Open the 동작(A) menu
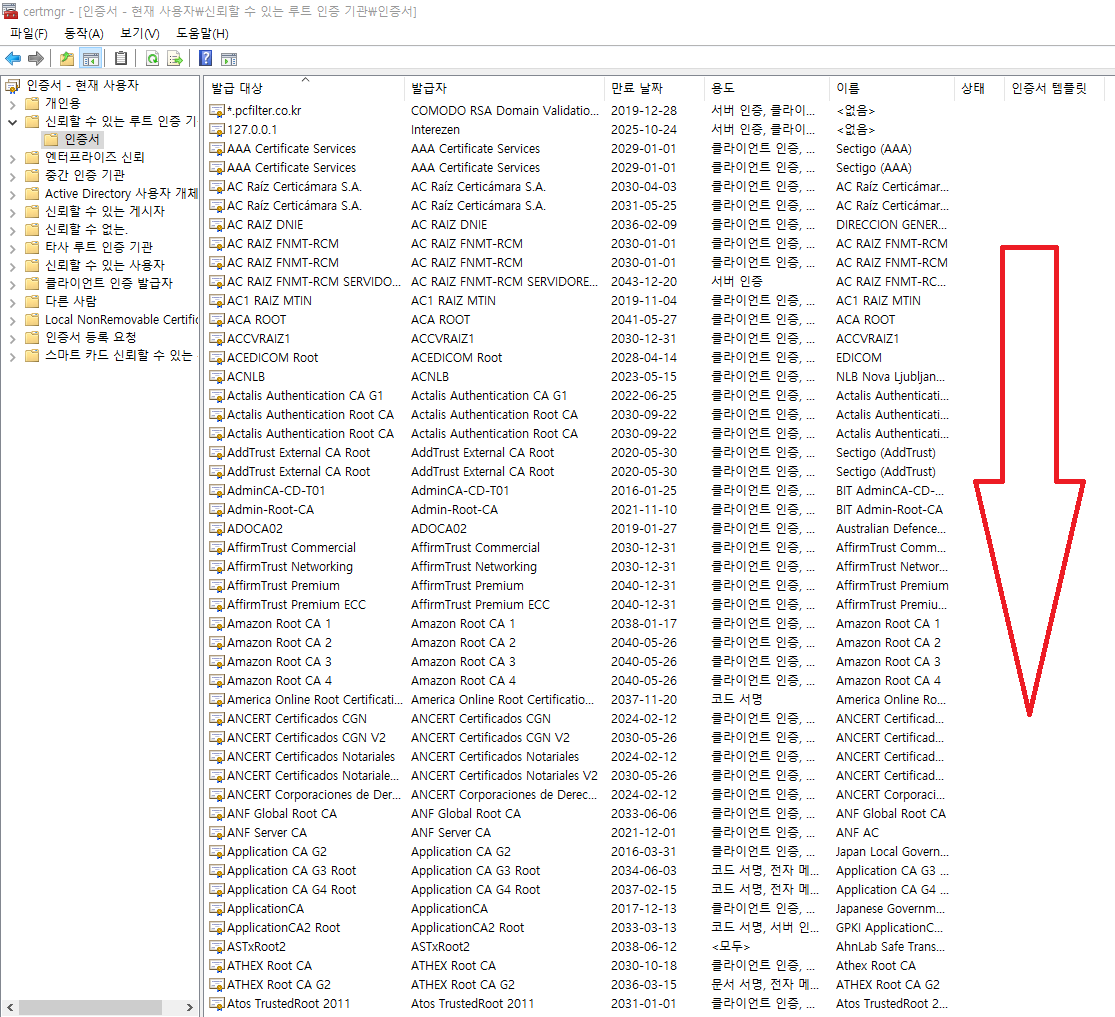1115x1017 pixels. pyautogui.click(x=84, y=33)
